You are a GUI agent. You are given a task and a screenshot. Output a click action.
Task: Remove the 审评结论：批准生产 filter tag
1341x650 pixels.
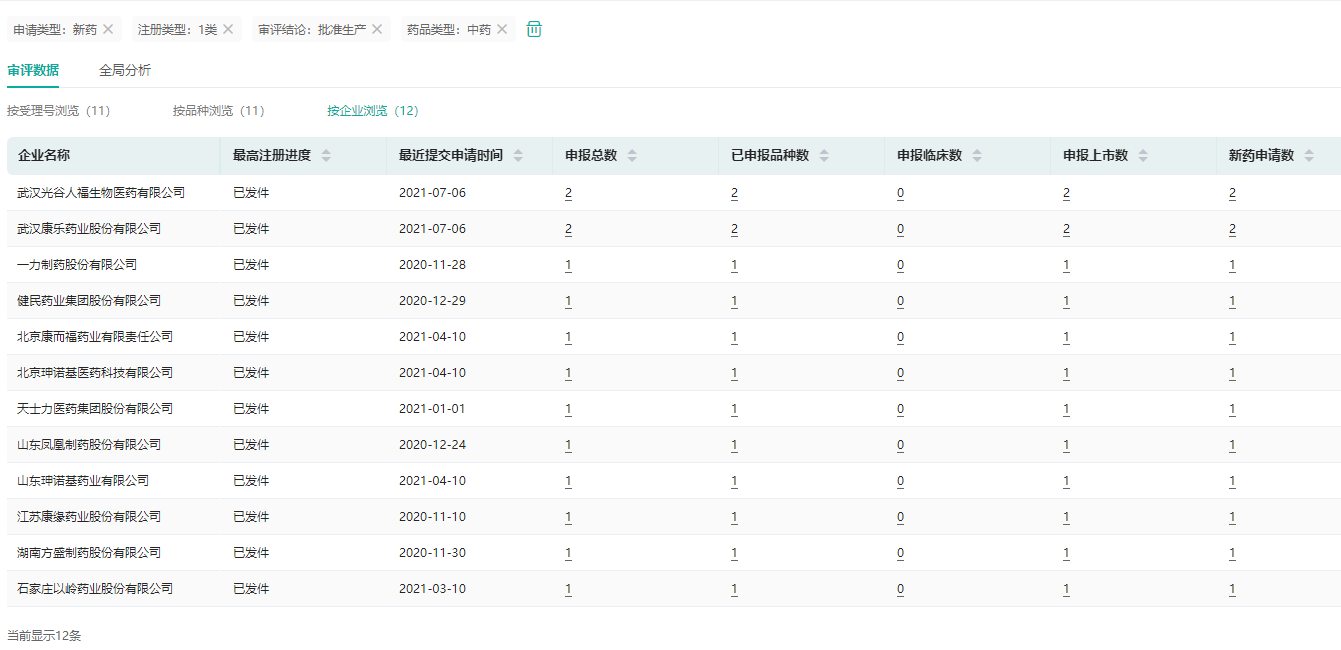point(377,29)
